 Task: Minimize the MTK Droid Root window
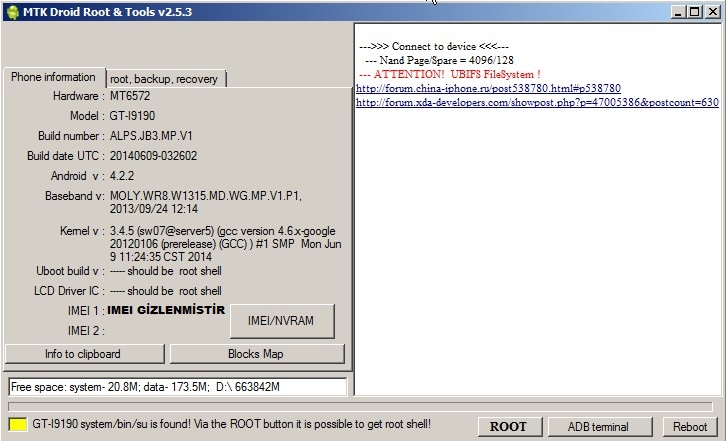pyautogui.click(x=678, y=12)
